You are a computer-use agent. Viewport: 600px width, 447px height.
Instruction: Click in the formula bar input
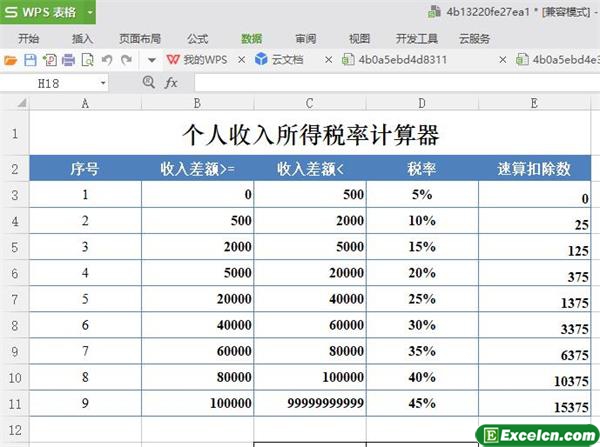coord(397,83)
